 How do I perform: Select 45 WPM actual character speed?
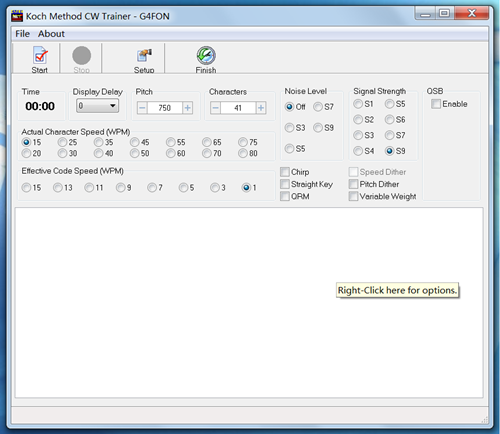click(135, 142)
